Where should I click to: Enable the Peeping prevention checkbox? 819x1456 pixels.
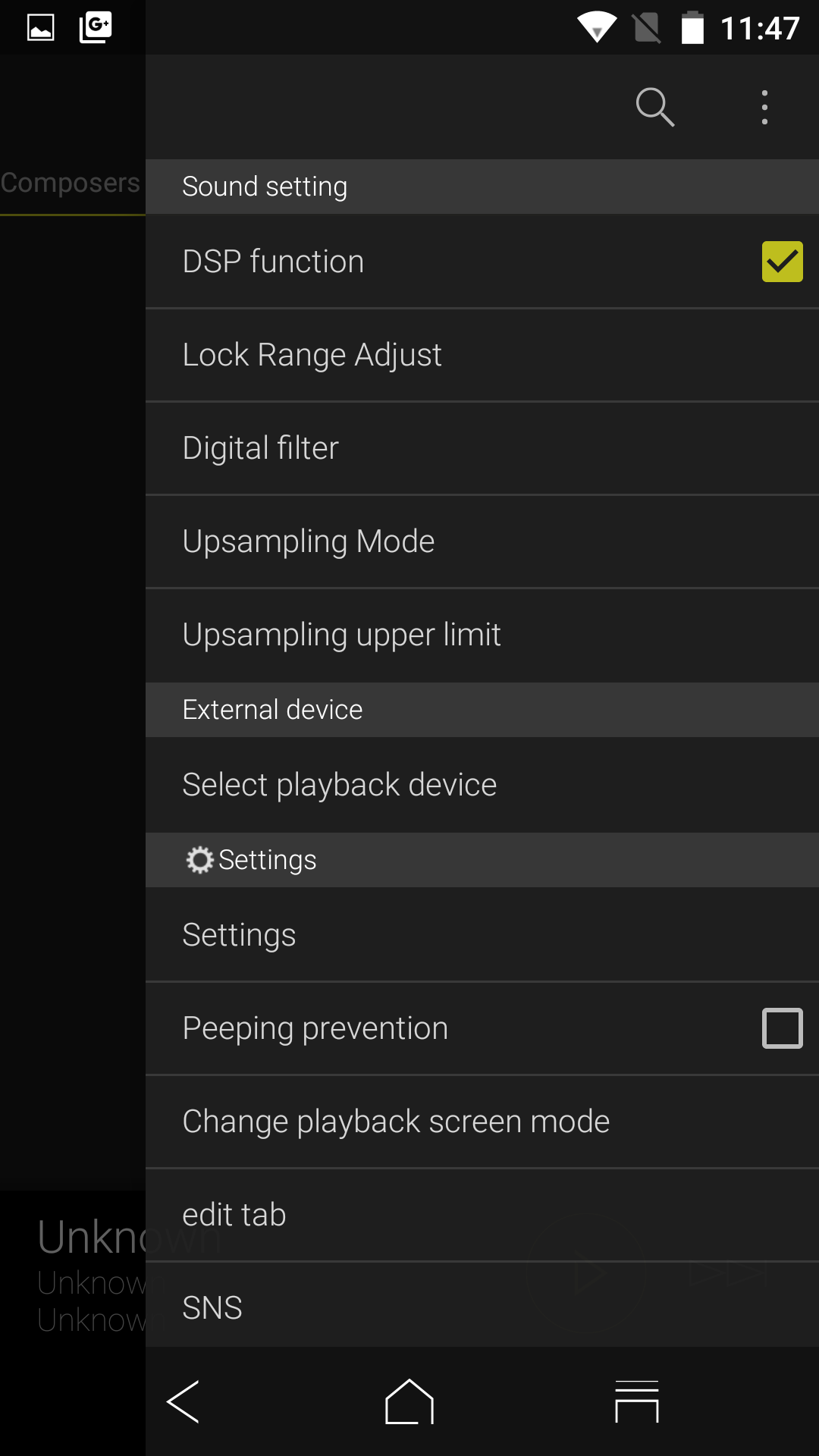(782, 1028)
